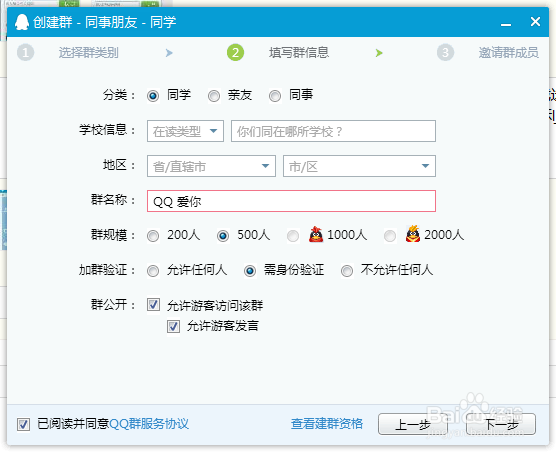The height and width of the screenshot is (452, 556).
Task: Select 允许任何人 join verification
Action: pos(153,271)
